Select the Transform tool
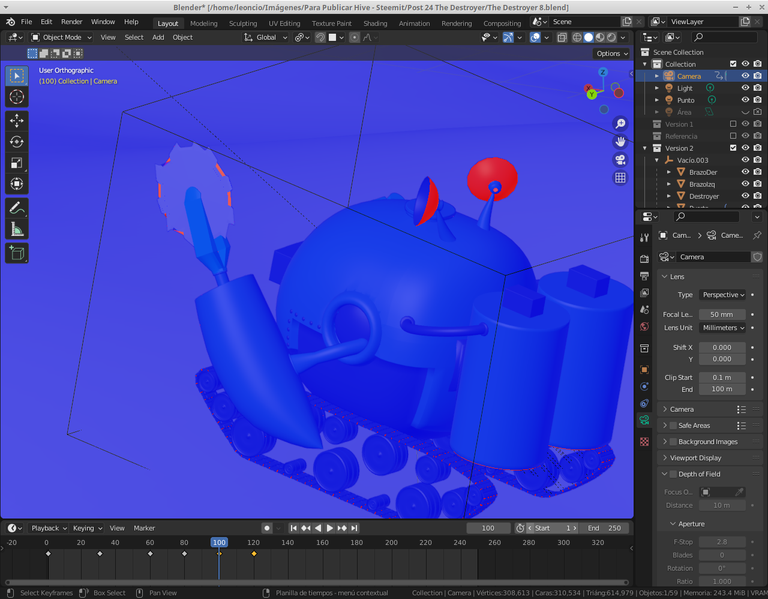 (17, 184)
